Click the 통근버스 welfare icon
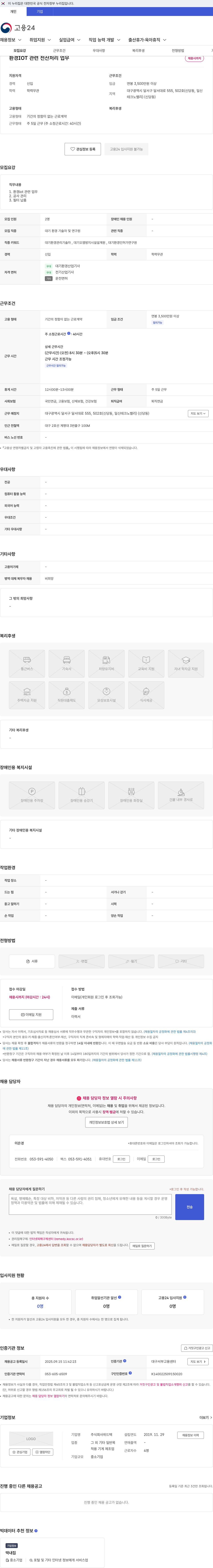The width and height of the screenshot is (213, 1568). 27,664
